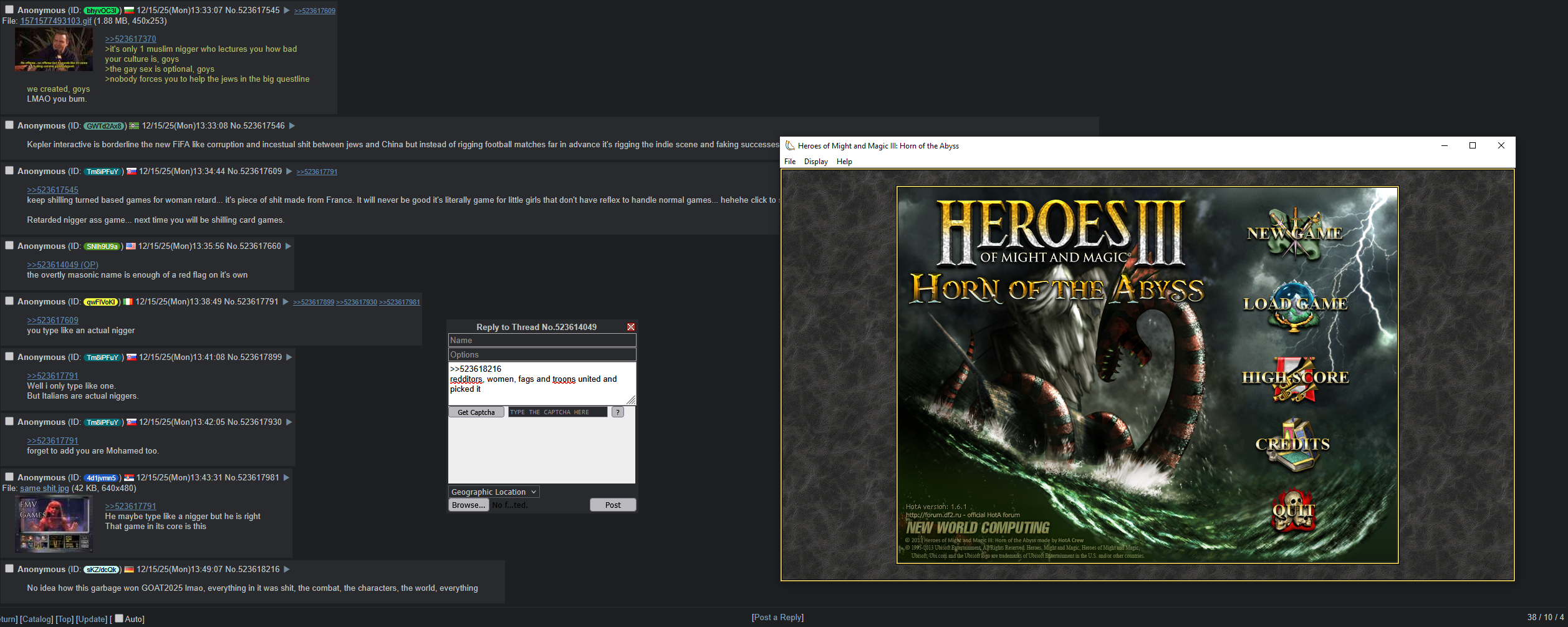Open the Load Game menu in Heroes III
The width and height of the screenshot is (1568, 627).
tap(1295, 304)
